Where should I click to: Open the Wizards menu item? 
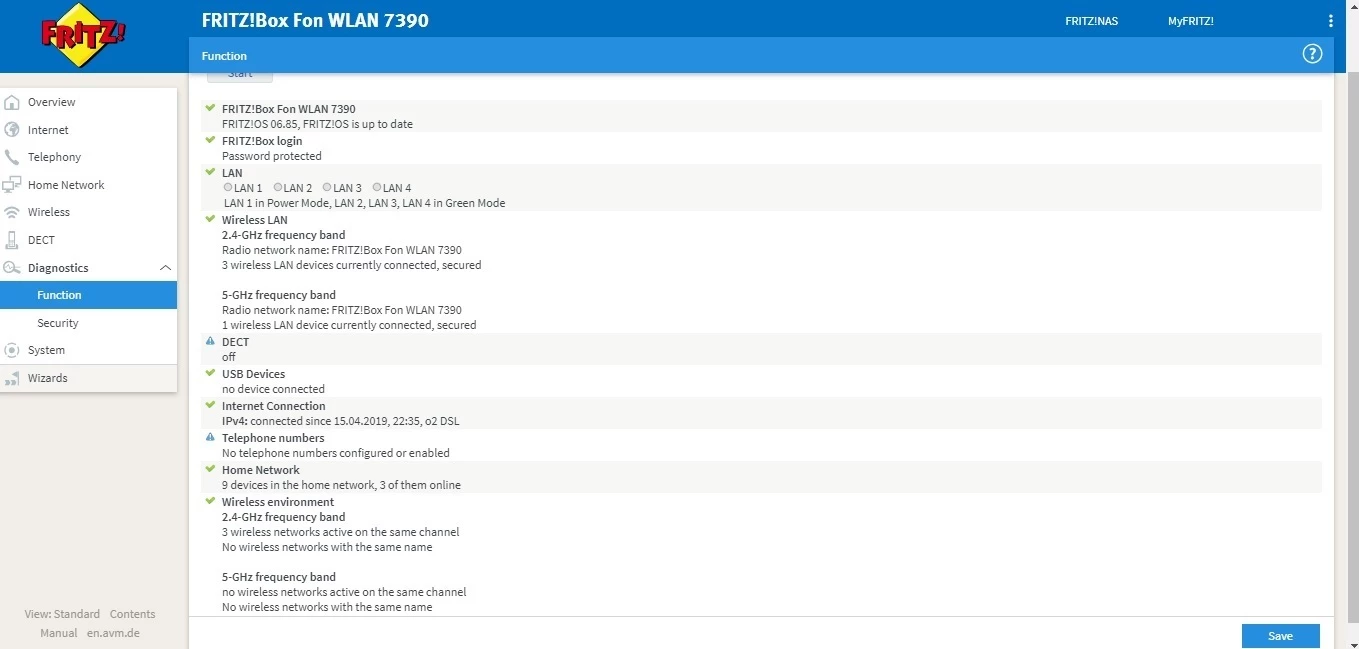pos(88,378)
